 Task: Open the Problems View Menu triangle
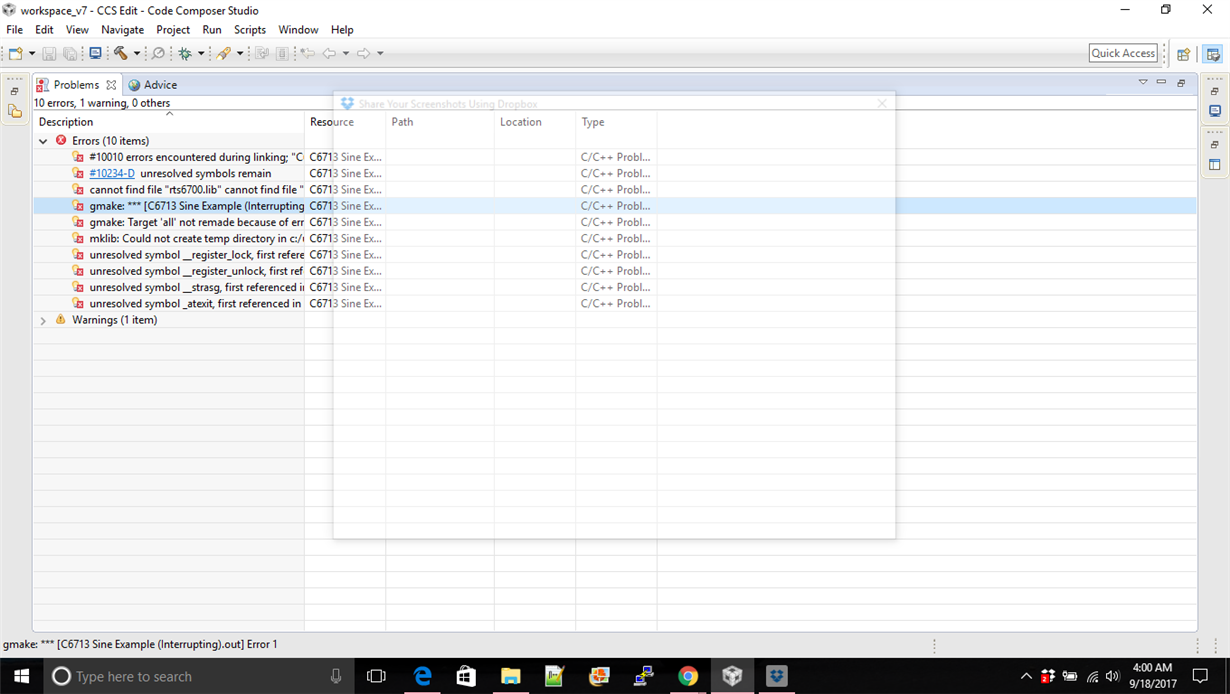coord(1143,82)
